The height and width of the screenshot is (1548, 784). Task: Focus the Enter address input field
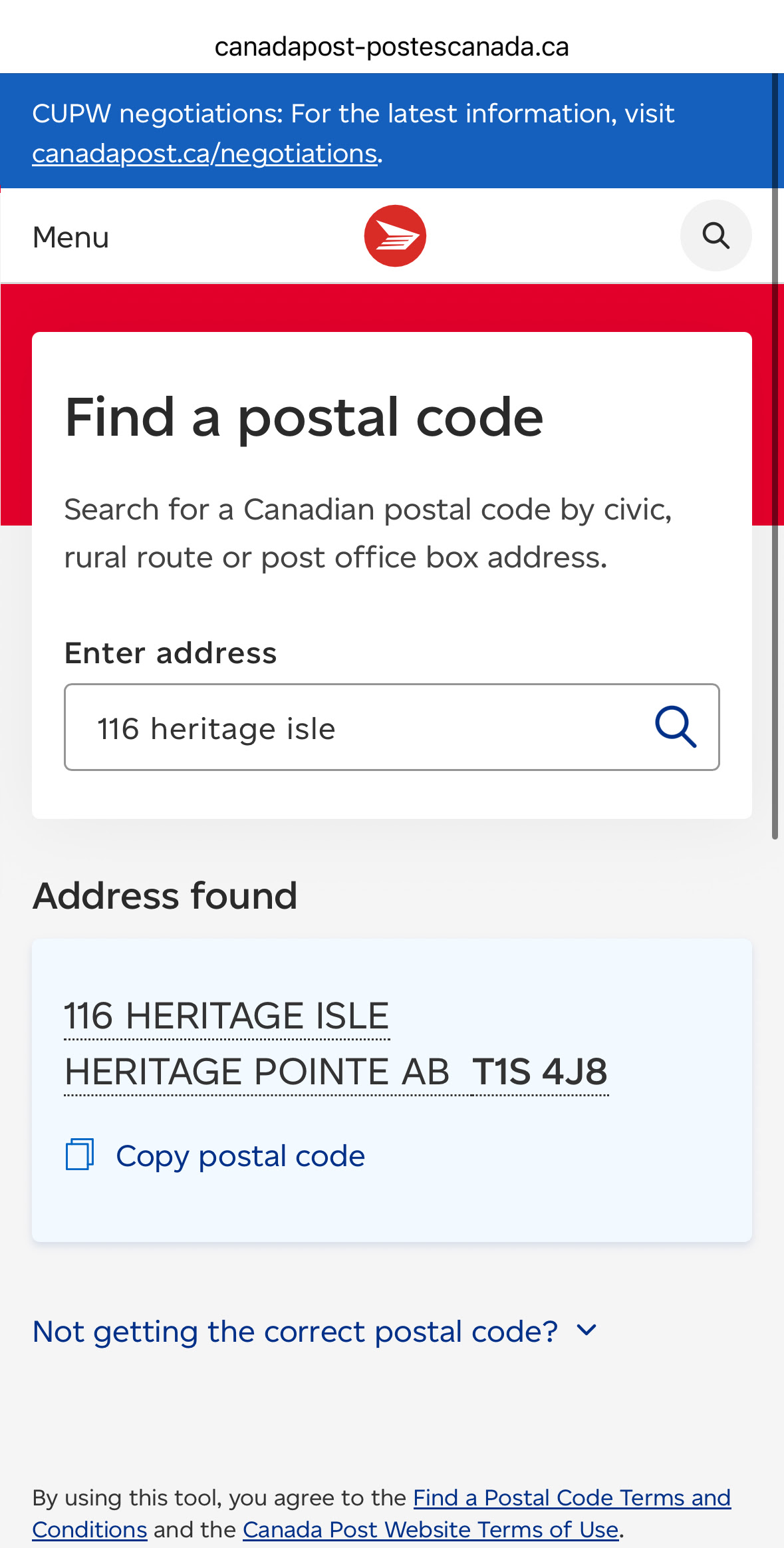point(392,727)
